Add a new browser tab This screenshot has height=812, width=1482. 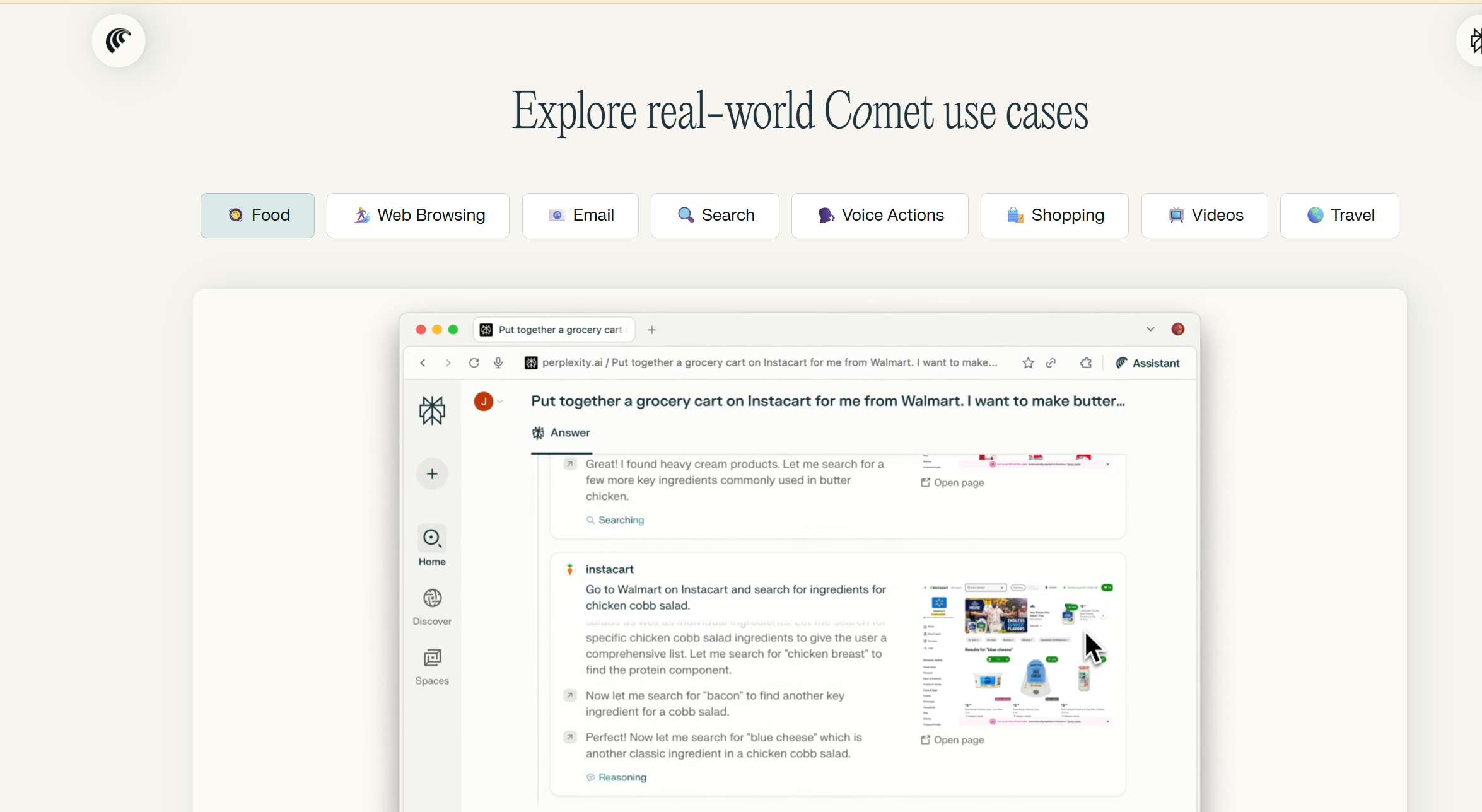pos(652,330)
